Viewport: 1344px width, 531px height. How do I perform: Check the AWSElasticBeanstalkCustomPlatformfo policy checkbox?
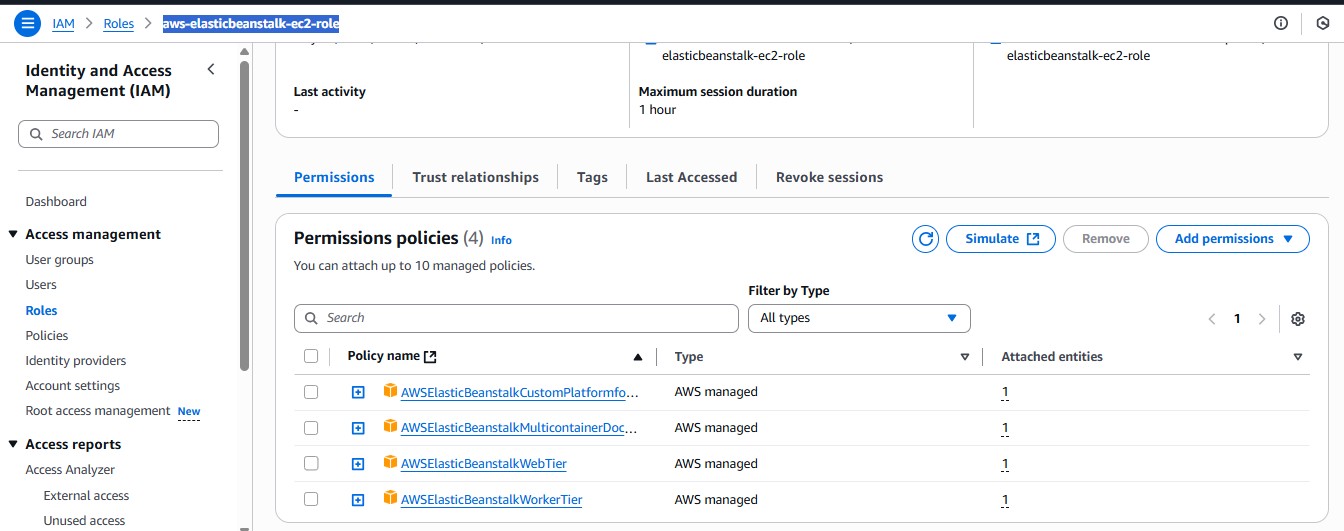[x=311, y=392]
